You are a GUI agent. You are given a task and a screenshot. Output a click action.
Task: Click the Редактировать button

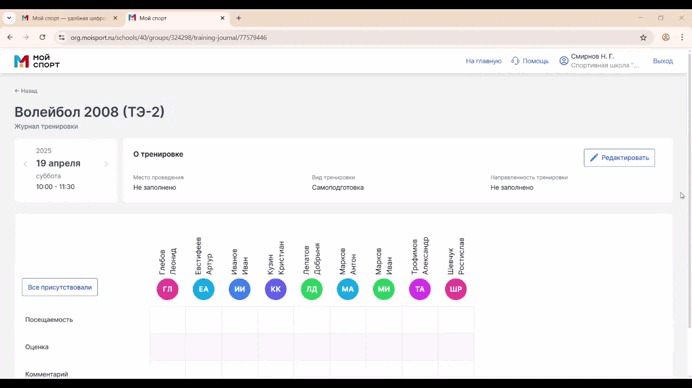619,158
